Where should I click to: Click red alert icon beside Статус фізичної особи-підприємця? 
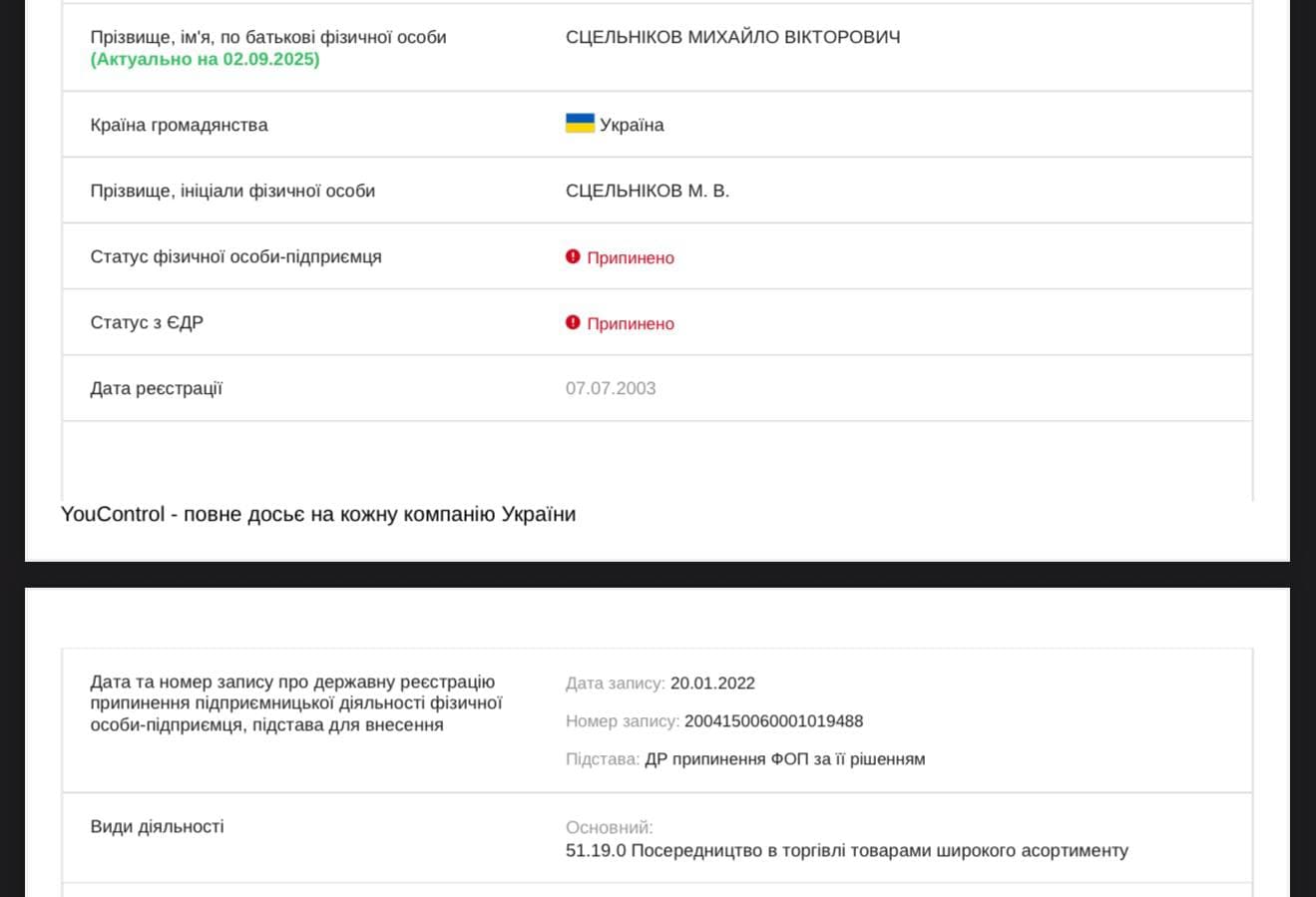click(x=573, y=256)
